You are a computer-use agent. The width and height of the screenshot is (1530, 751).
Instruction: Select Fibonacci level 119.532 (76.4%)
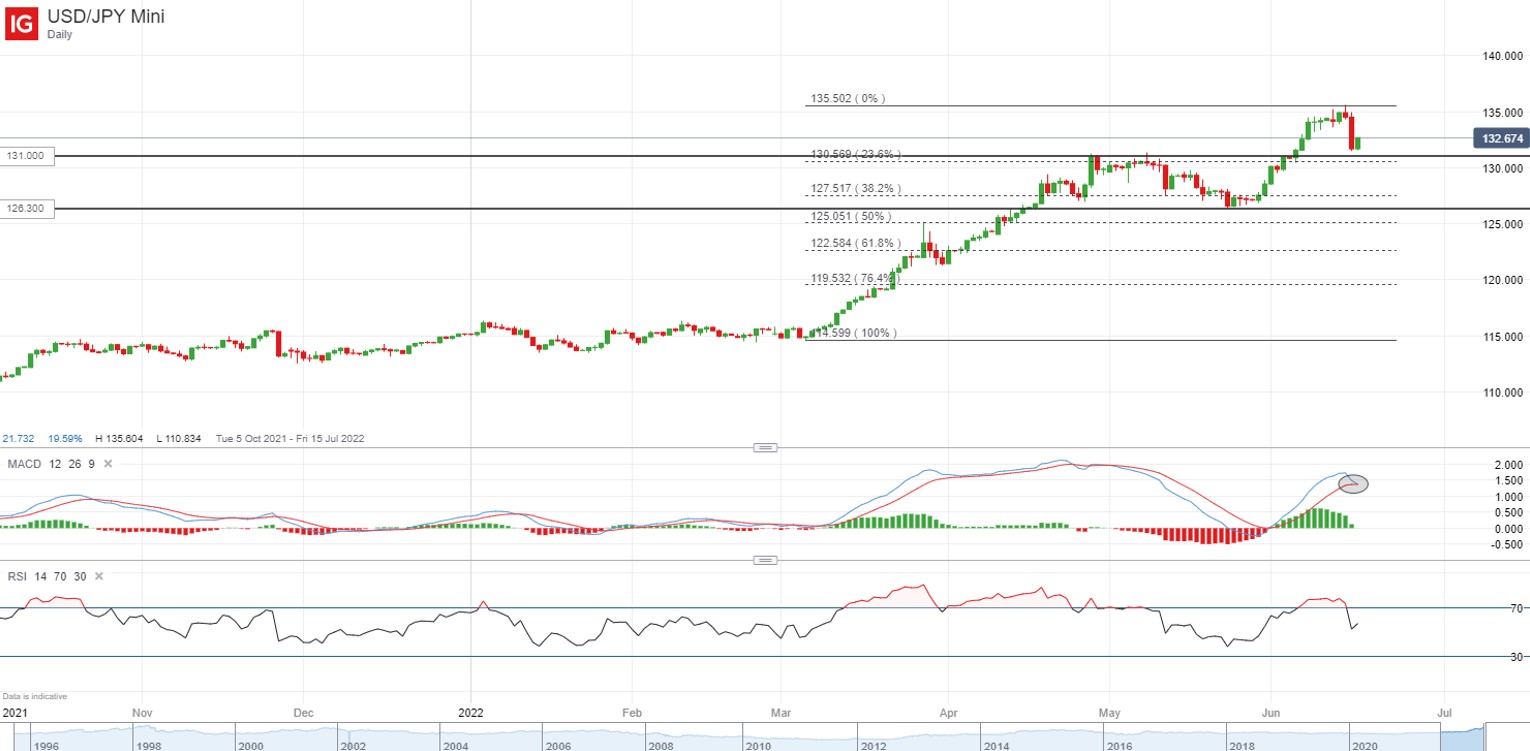pos(855,278)
